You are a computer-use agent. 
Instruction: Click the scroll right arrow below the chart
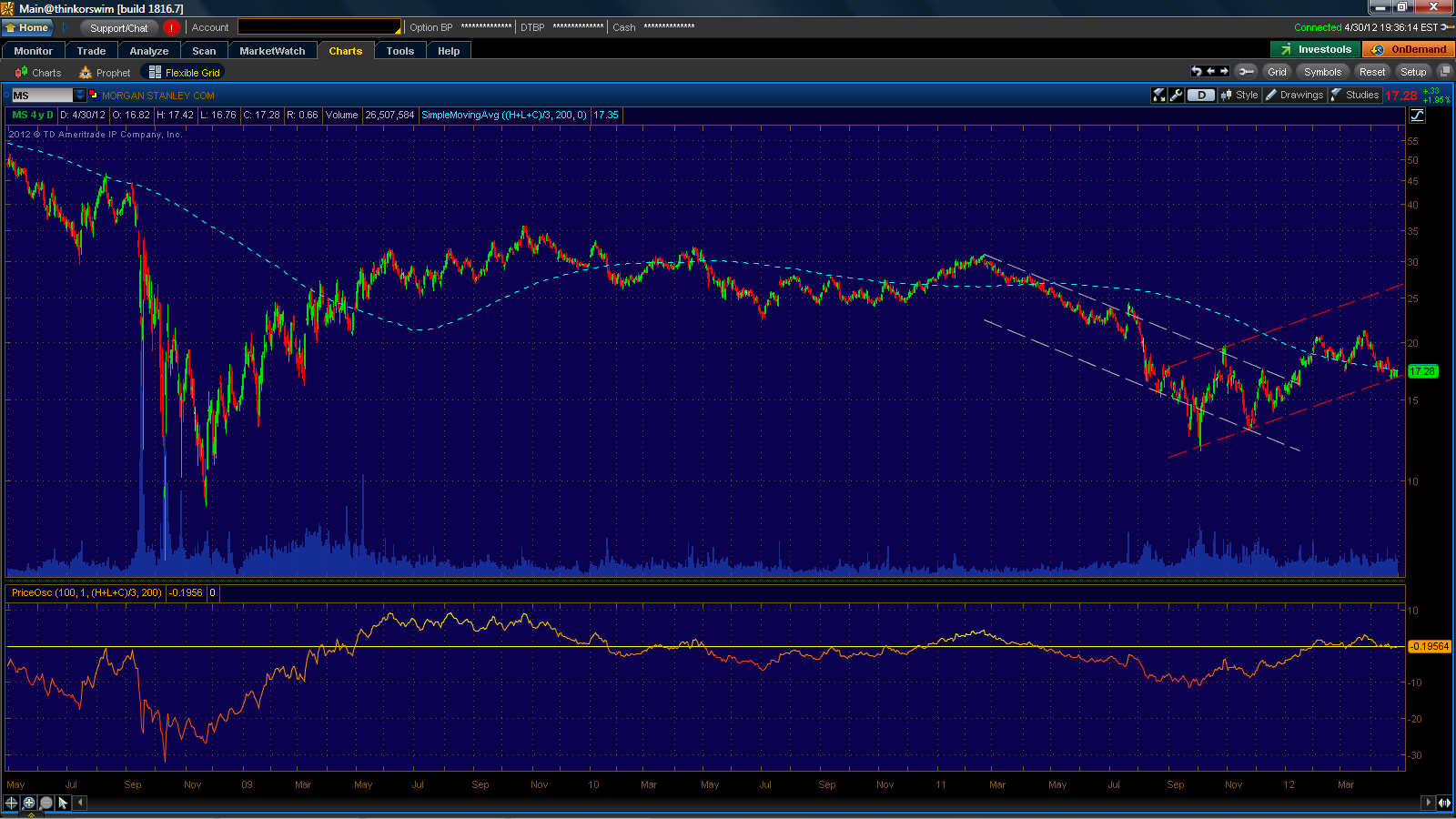[x=1428, y=803]
